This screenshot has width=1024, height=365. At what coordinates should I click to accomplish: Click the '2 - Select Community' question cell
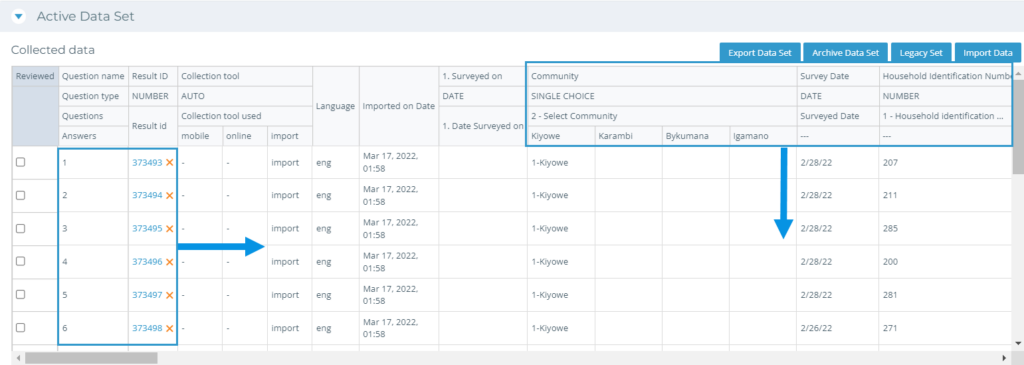click(x=662, y=116)
